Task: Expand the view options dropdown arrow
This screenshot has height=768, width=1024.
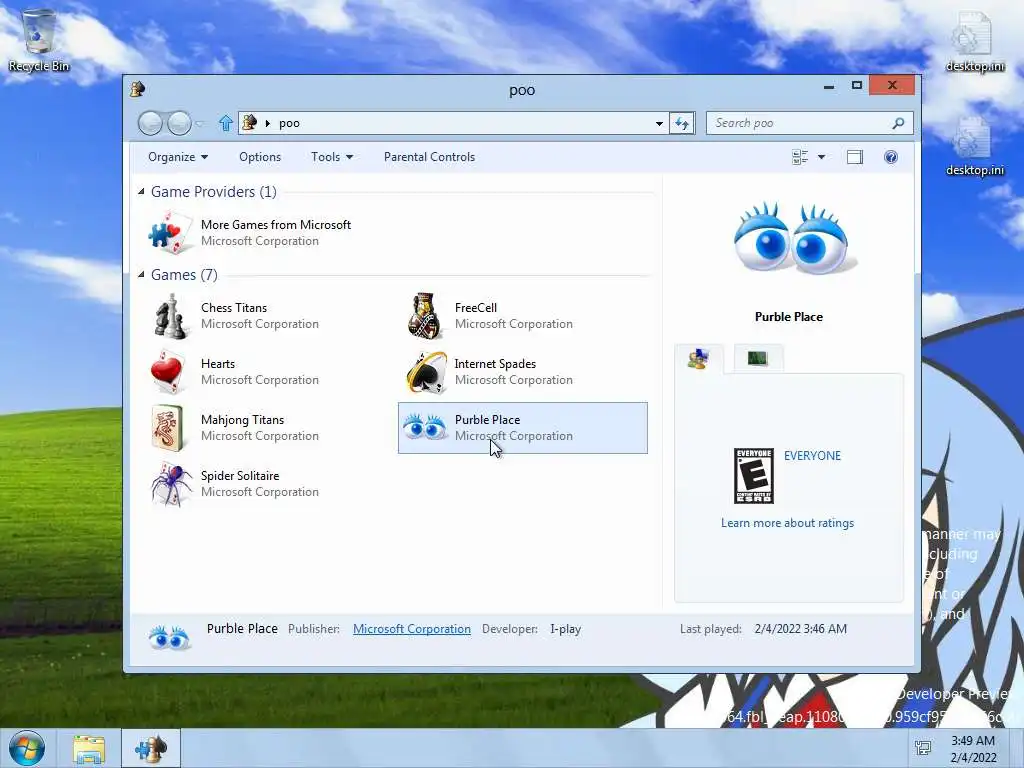Action: point(822,157)
